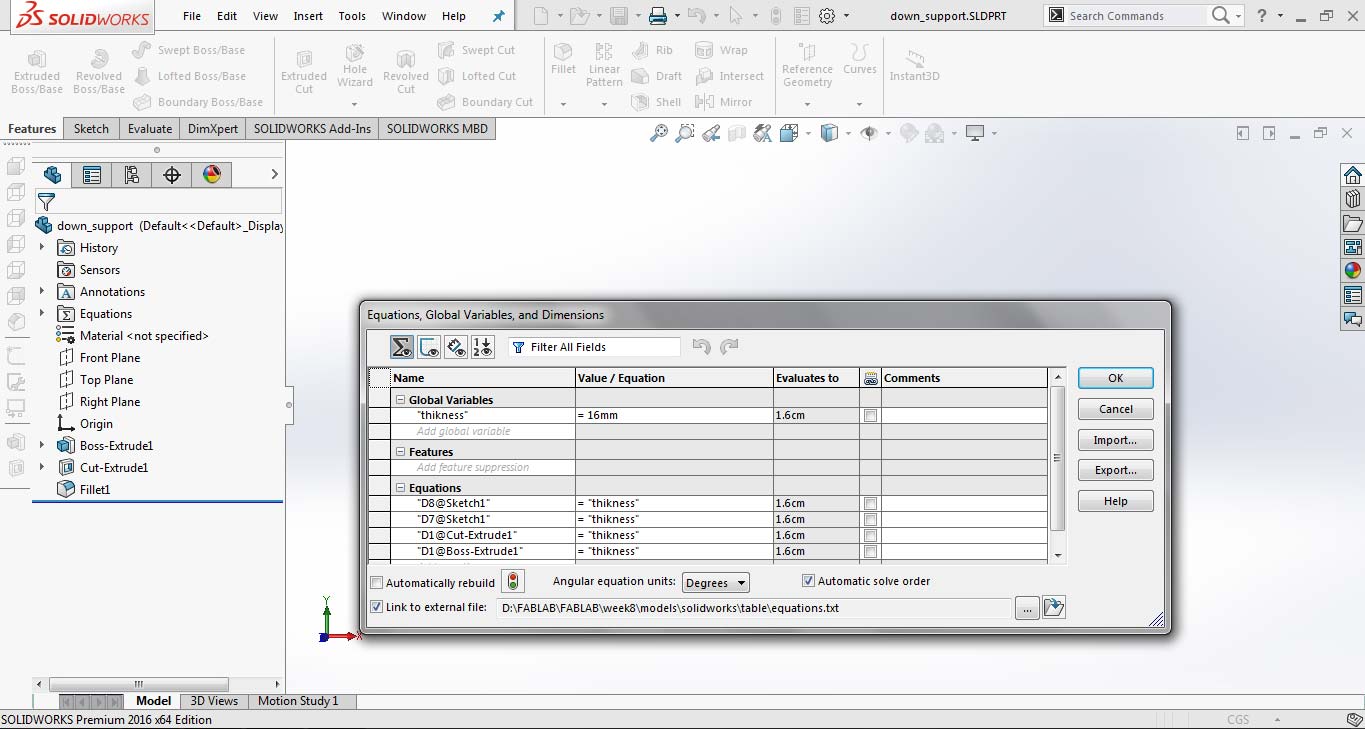Open the File menu

pos(192,16)
